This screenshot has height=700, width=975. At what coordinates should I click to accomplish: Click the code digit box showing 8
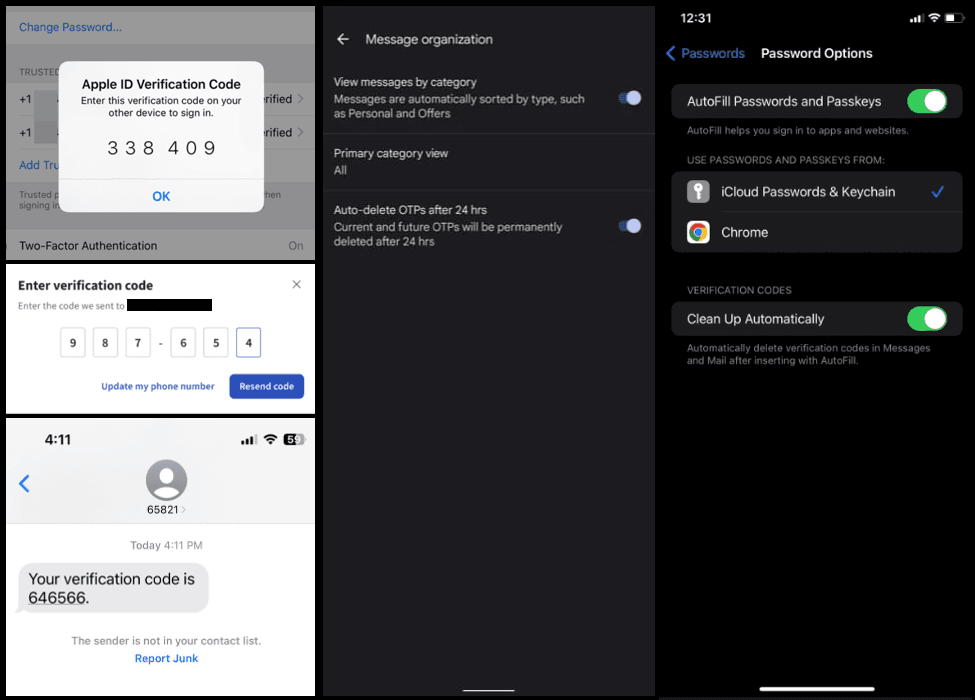[x=105, y=343]
